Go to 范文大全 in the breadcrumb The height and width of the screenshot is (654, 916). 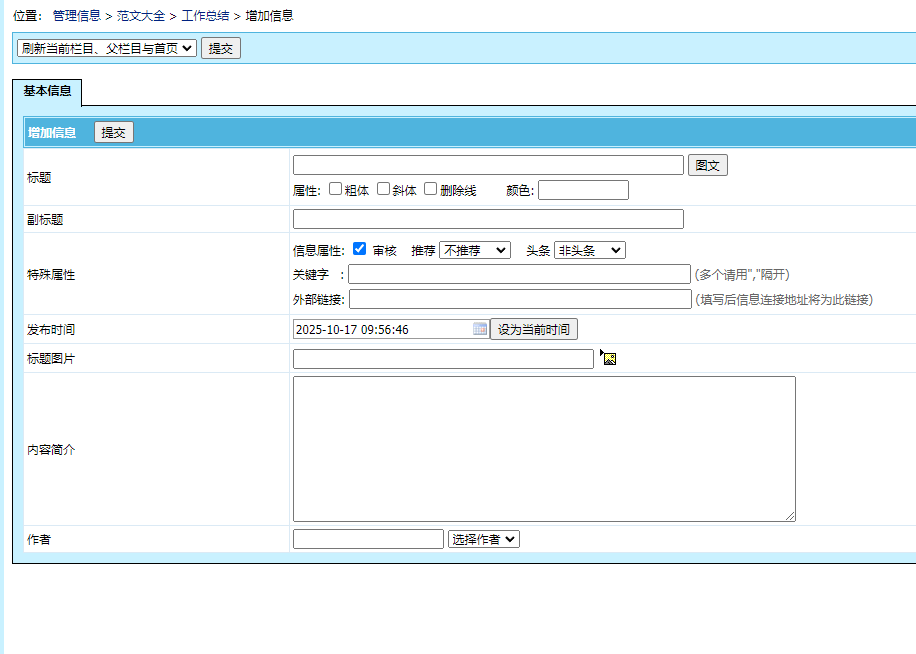pos(141,16)
